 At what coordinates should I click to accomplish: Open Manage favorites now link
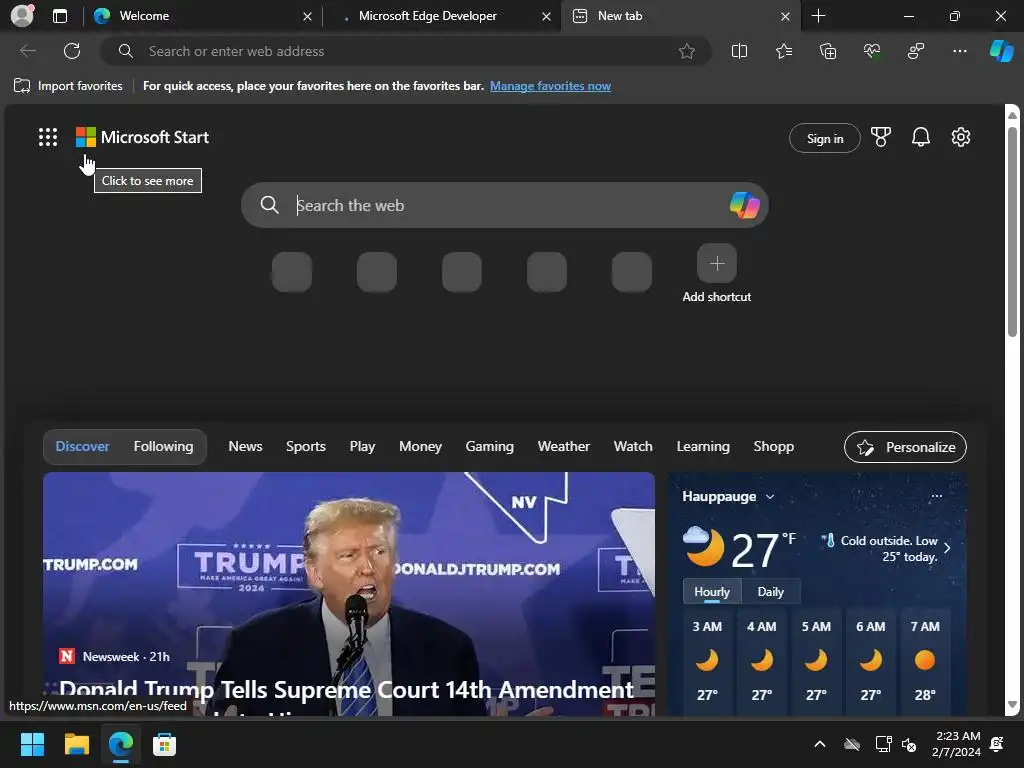click(550, 86)
